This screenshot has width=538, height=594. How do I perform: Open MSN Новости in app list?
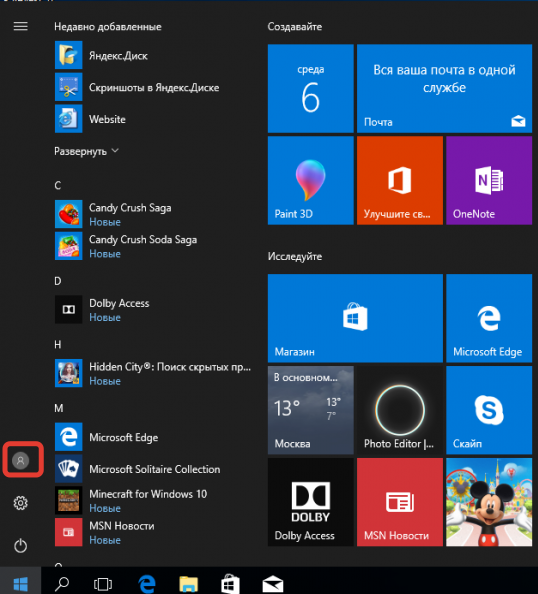click(152, 532)
